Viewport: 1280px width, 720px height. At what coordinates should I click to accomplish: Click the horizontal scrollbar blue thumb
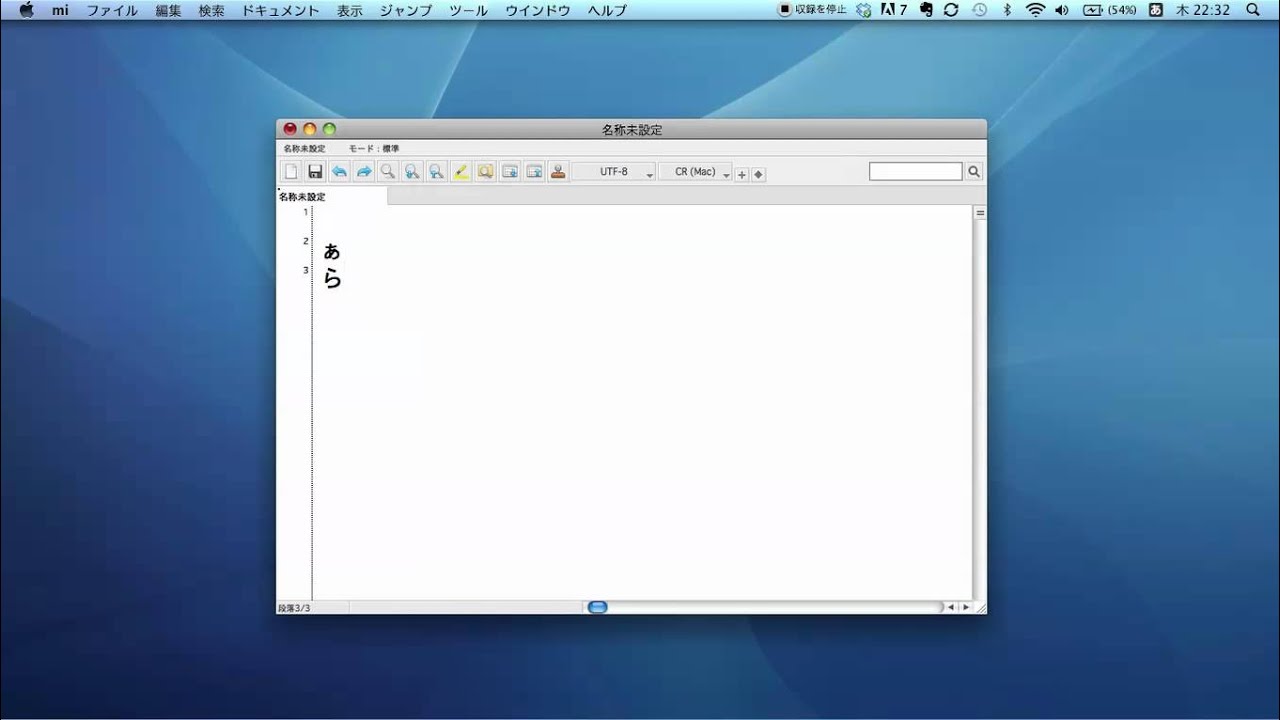pos(598,607)
